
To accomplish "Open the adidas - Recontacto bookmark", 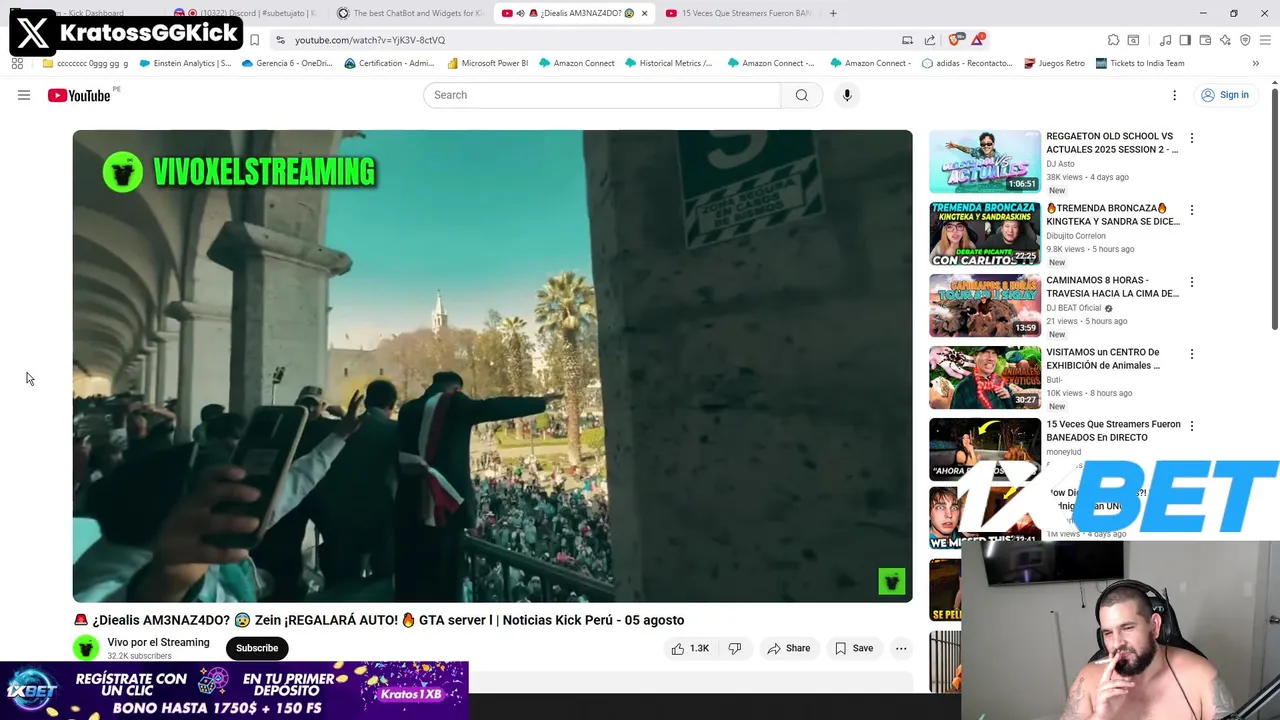I will [x=968, y=63].
